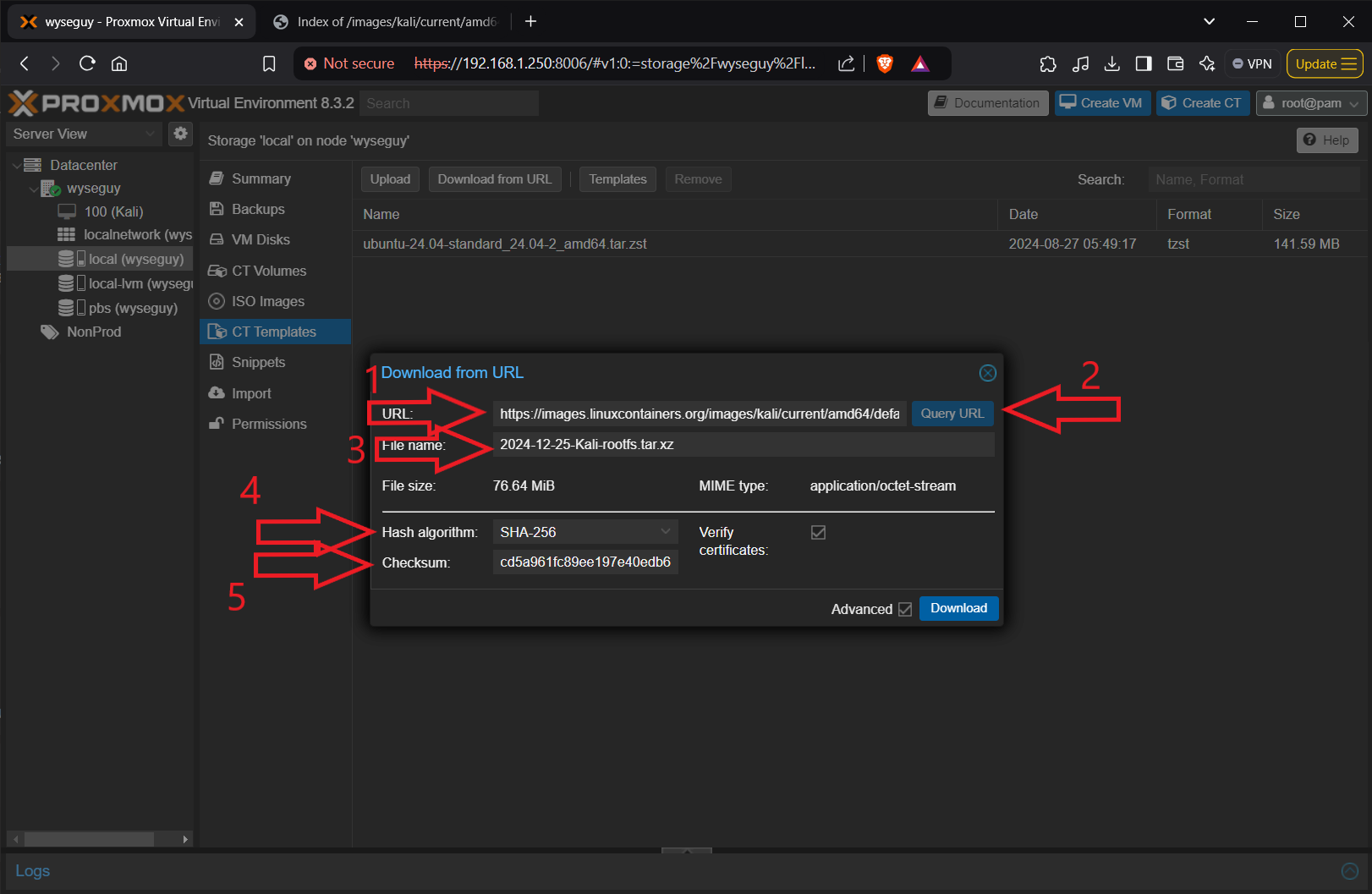Click the Name, Format search filter field
The width and height of the screenshot is (1372, 894).
click(1254, 179)
